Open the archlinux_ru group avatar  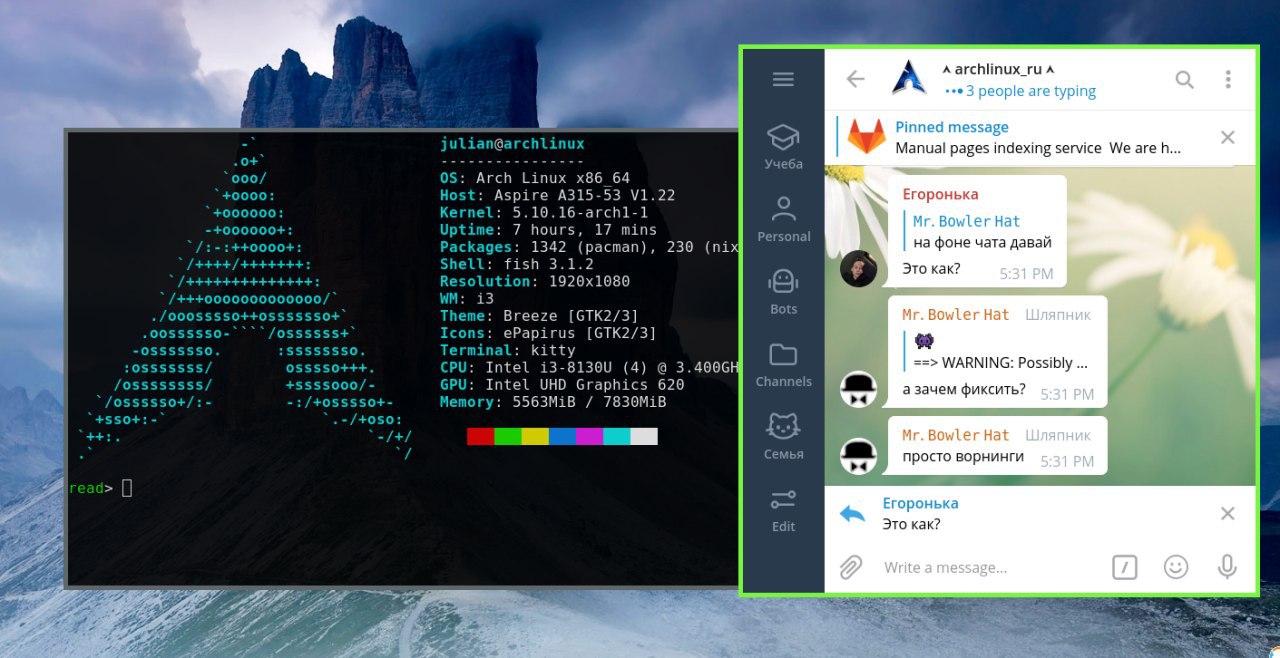[909, 79]
